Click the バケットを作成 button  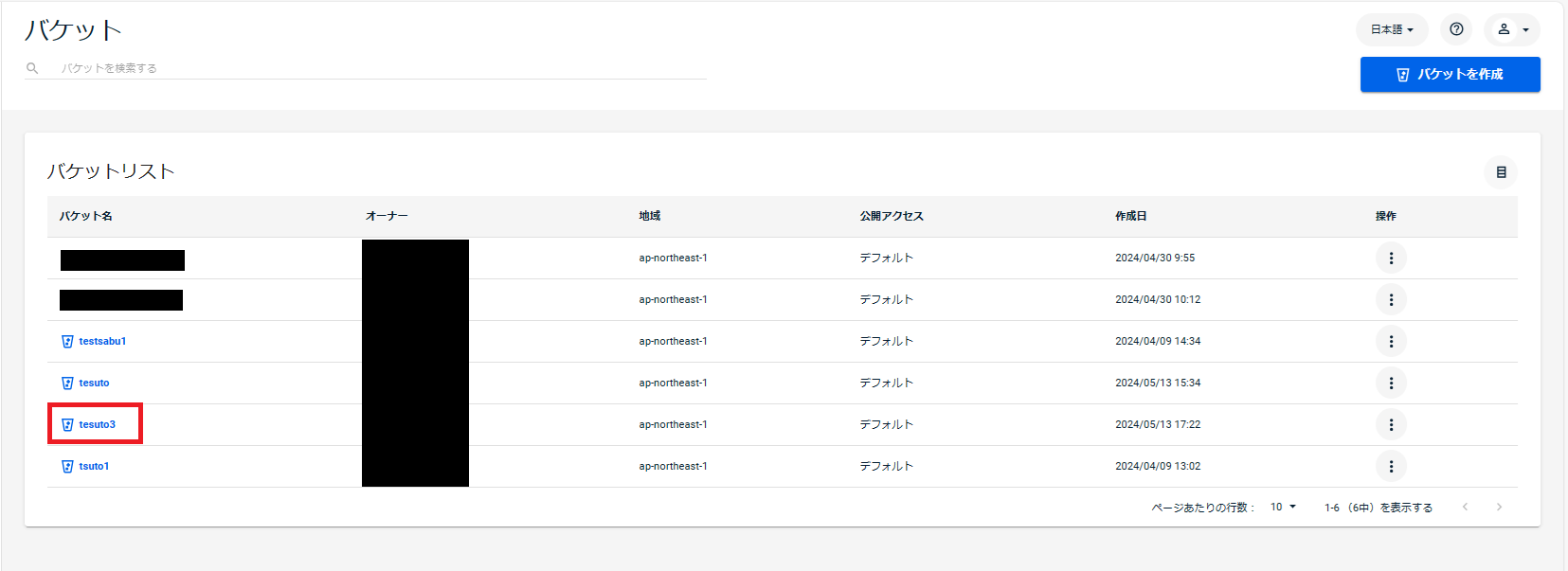coord(1450,74)
